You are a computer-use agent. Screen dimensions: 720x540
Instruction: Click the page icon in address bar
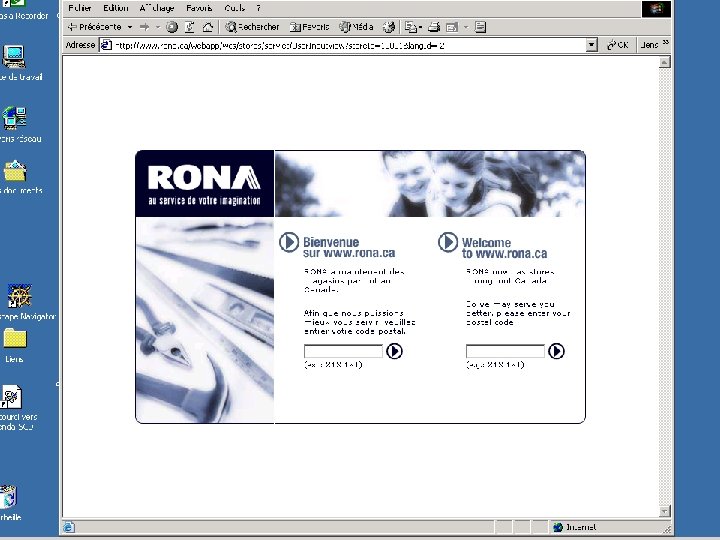(106, 45)
